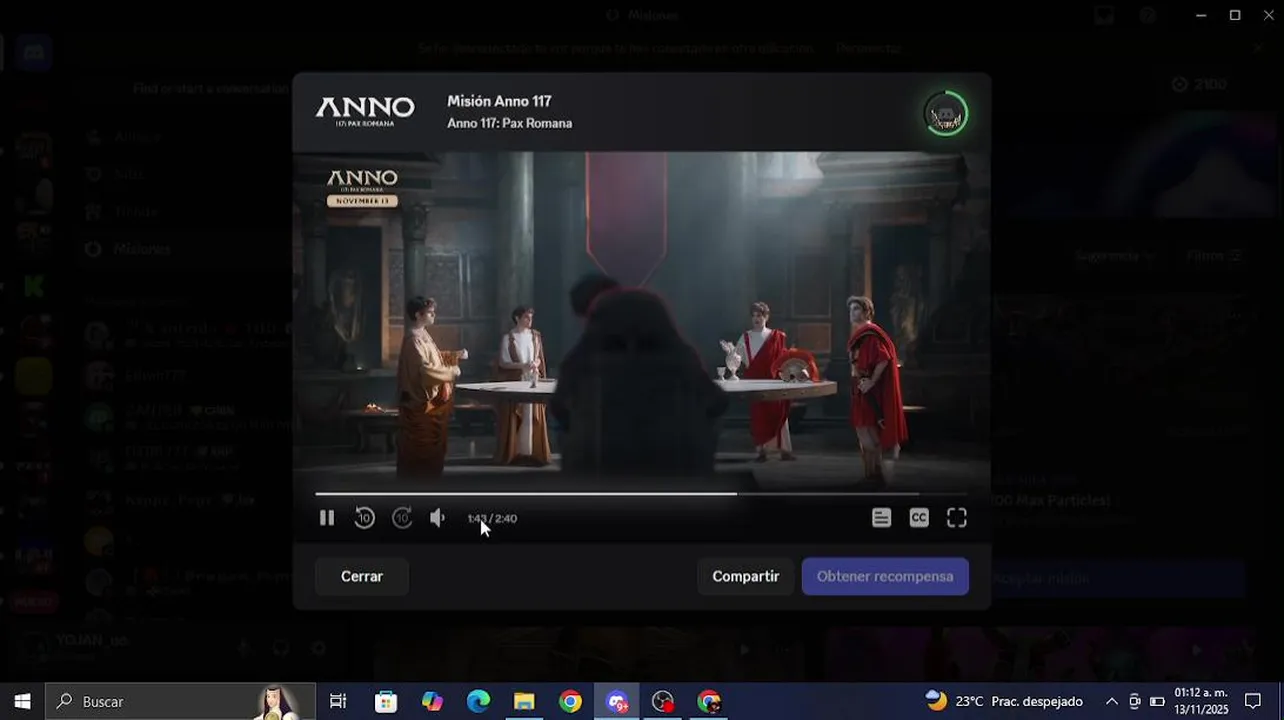This screenshot has width=1284, height=720.
Task: Skip the video forward 10 seconds
Action: (402, 518)
